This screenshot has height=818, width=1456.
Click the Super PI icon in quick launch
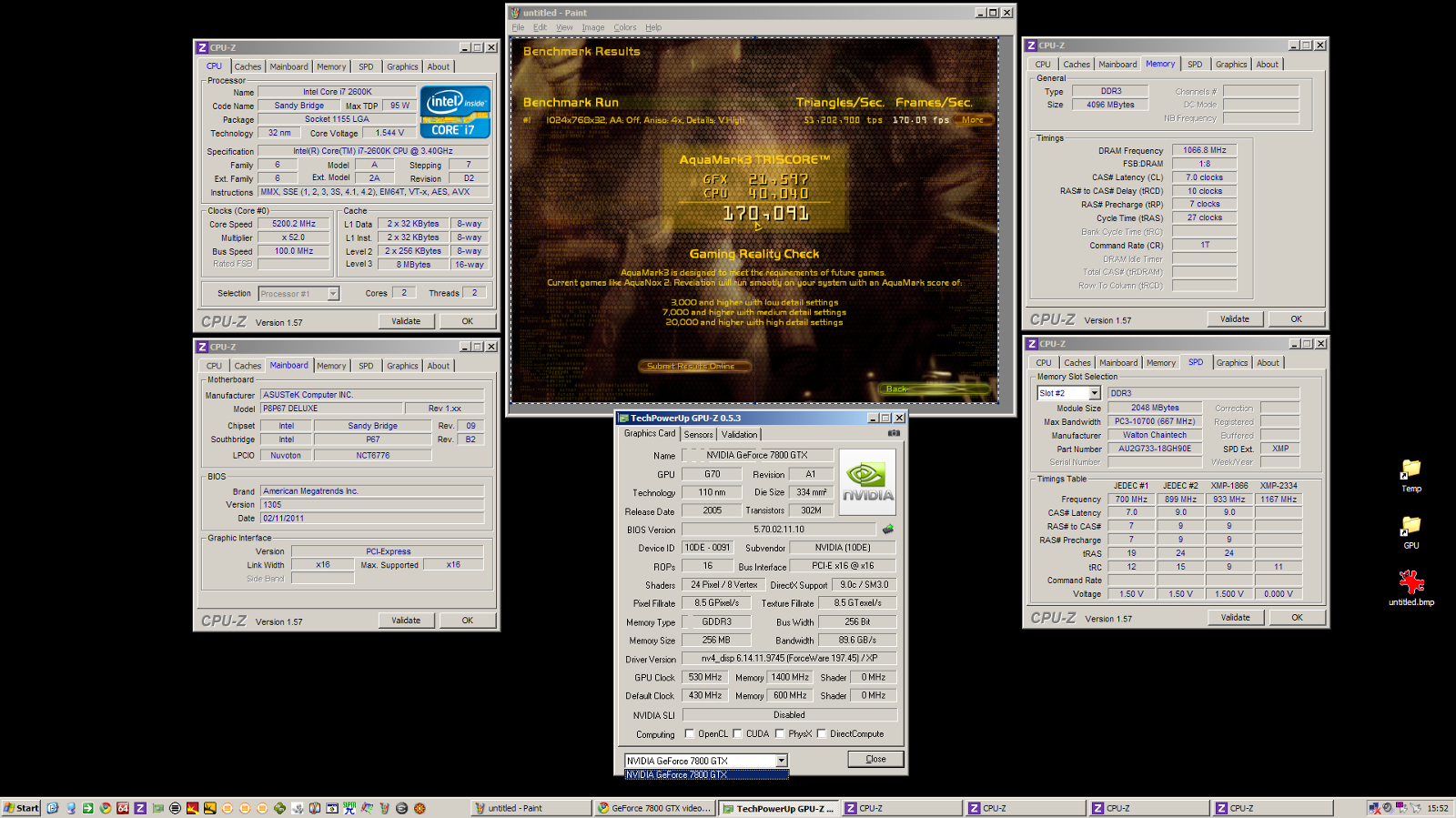[349, 808]
